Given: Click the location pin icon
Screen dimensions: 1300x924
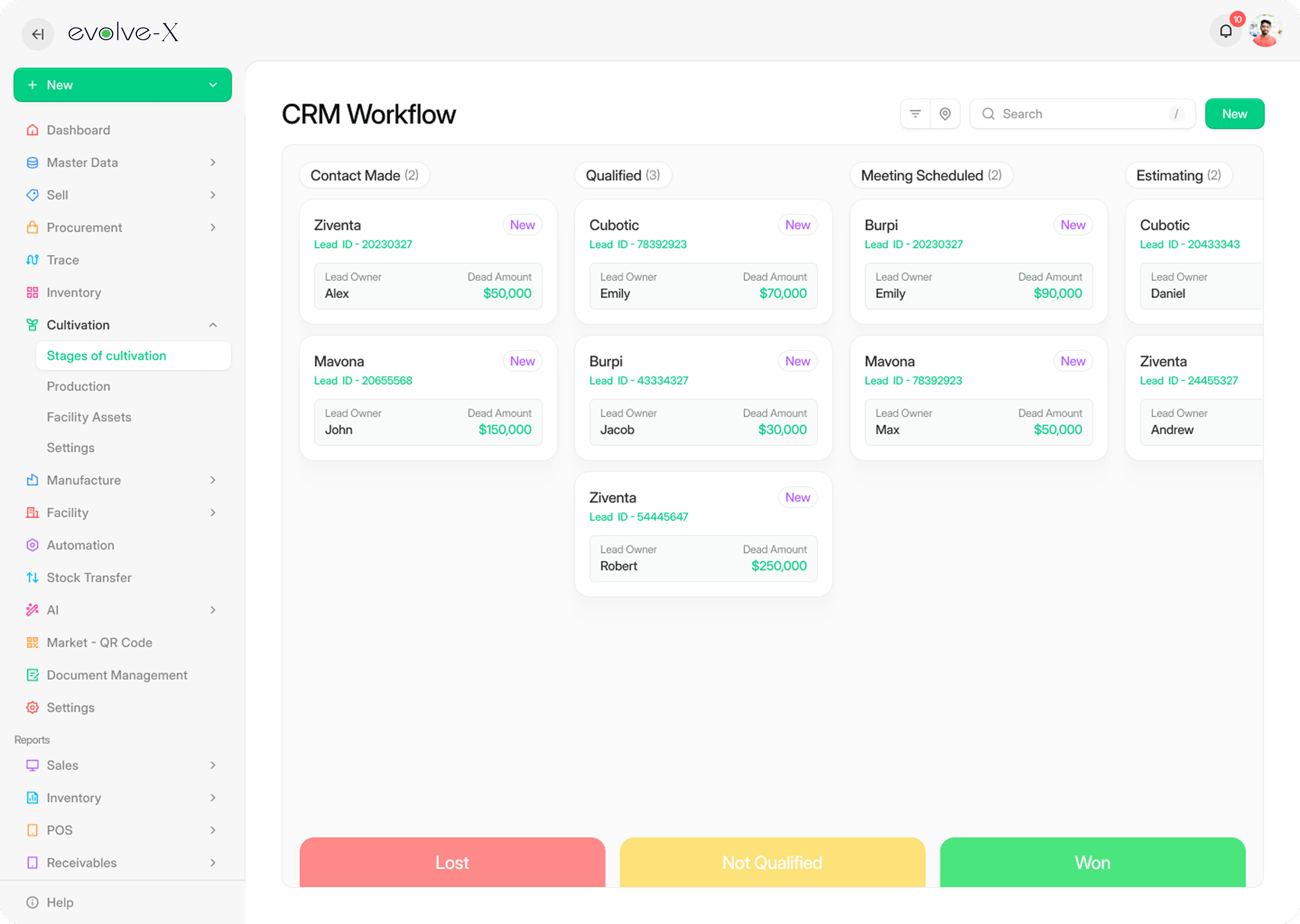Looking at the screenshot, I should [945, 114].
